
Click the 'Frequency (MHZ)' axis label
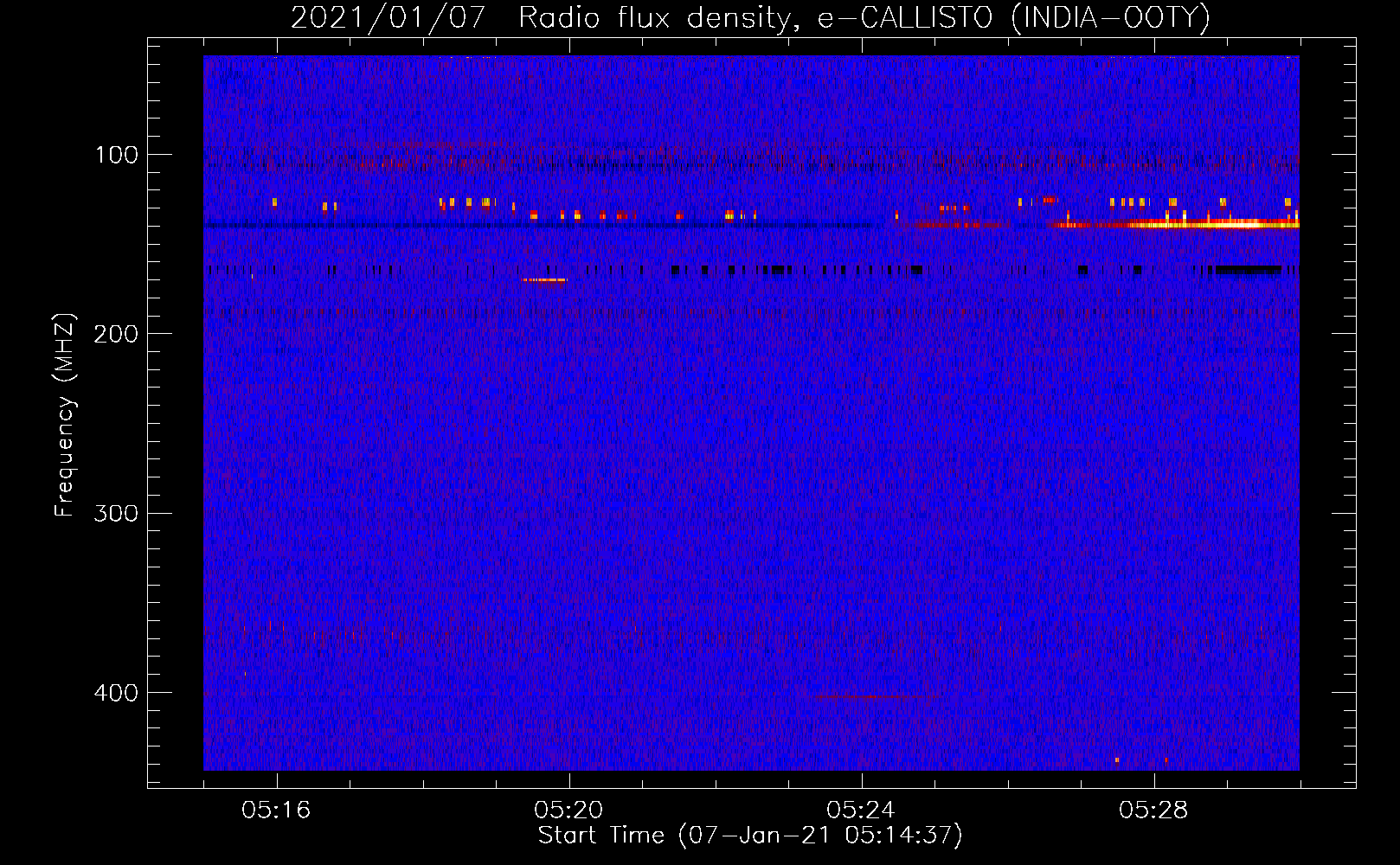coord(65,414)
